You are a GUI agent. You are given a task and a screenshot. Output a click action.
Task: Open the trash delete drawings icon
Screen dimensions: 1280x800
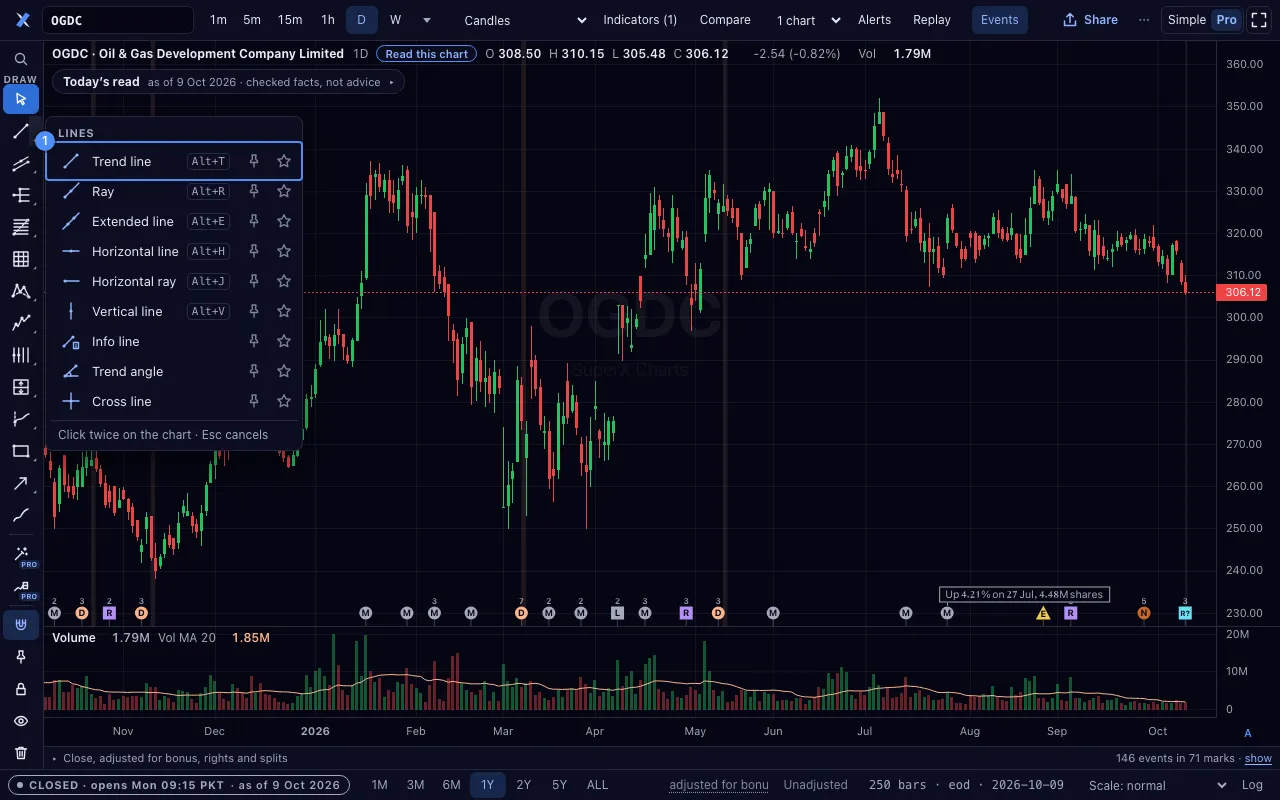click(21, 753)
